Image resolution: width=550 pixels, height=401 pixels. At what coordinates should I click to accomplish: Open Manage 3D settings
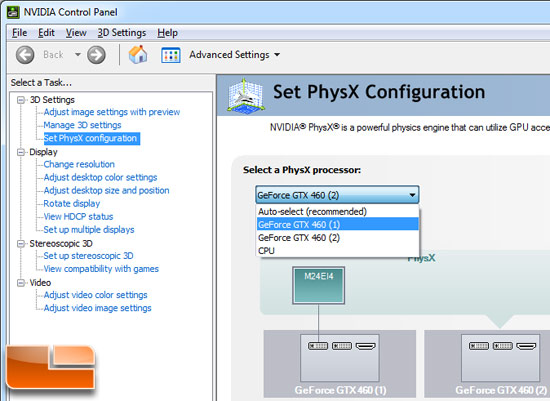click(82, 125)
